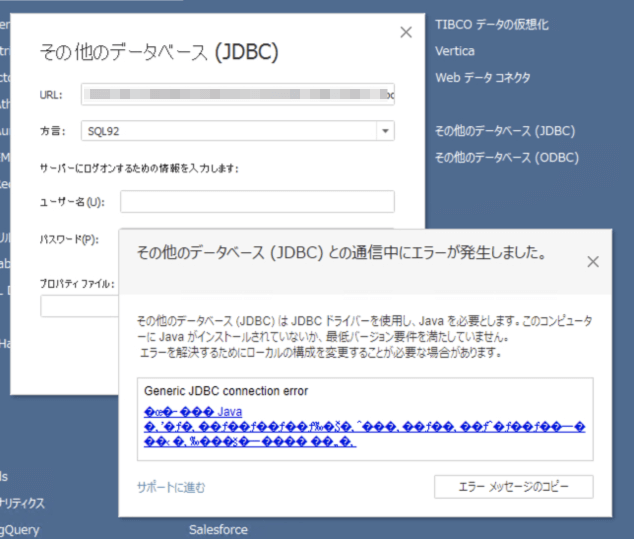Select the TIBCO データの仮想化 connector
This screenshot has height=539, width=634.
coord(492,25)
